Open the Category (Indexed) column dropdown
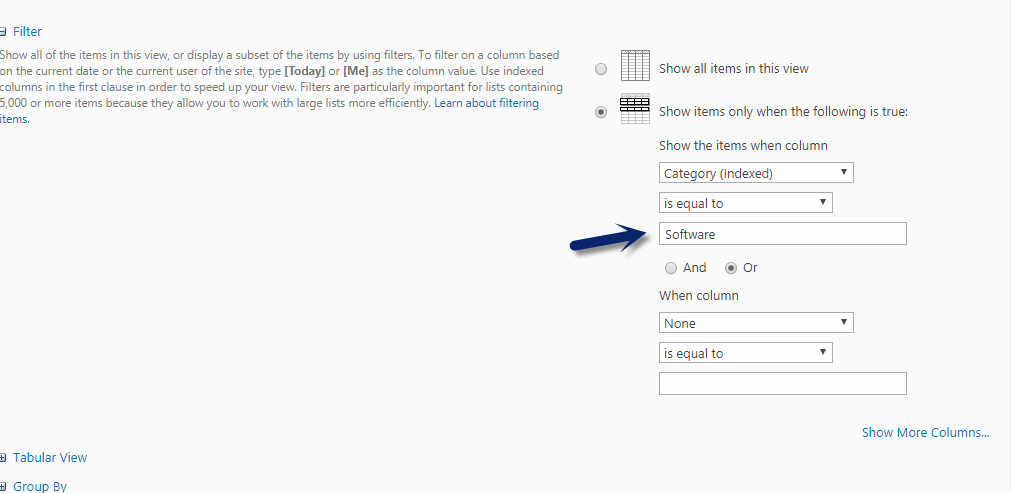1011x493 pixels. pos(756,173)
